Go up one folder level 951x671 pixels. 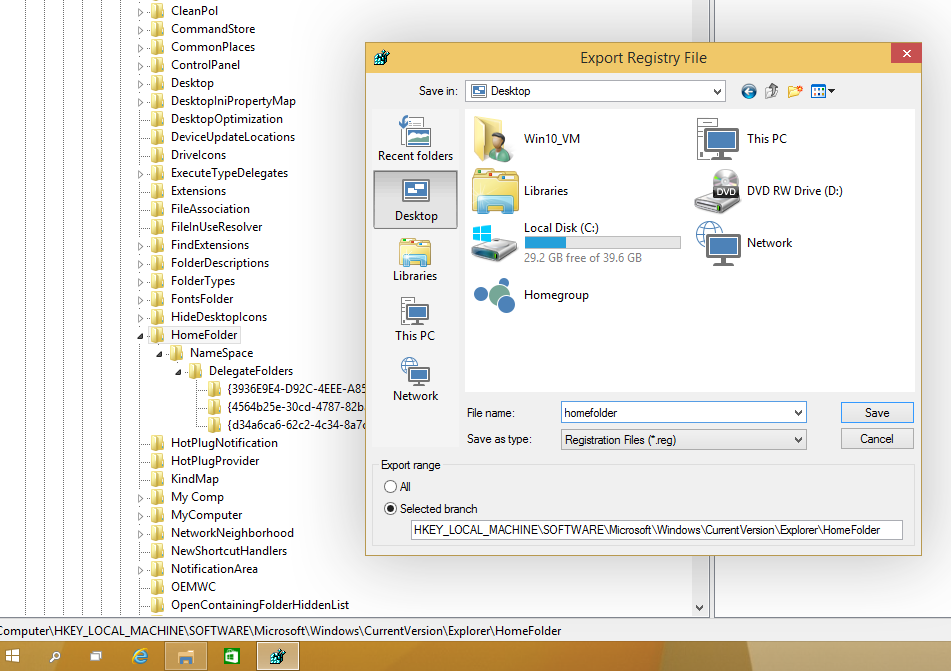(771, 90)
